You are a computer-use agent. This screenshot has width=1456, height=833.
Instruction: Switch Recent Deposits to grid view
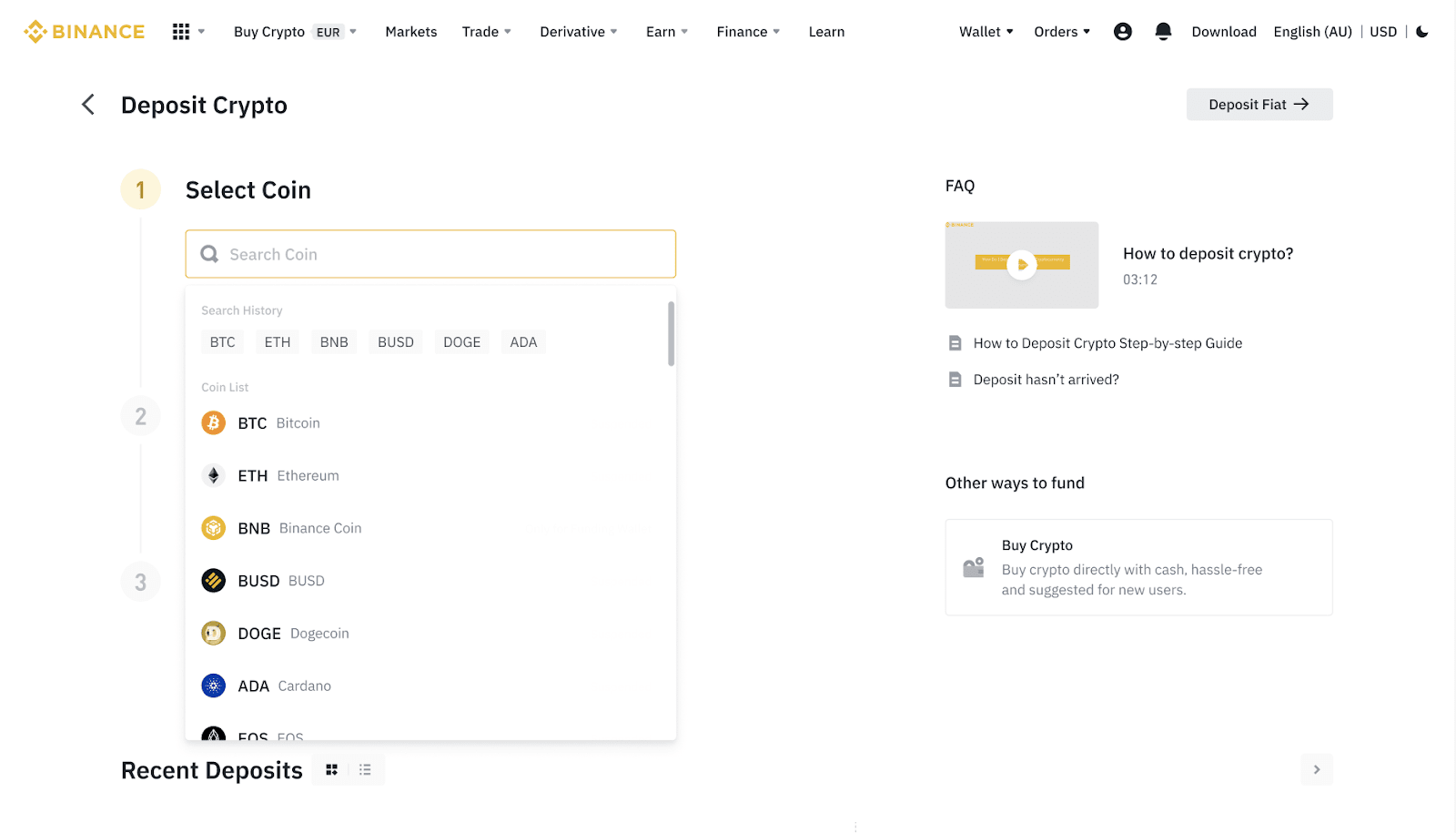pos(332,770)
